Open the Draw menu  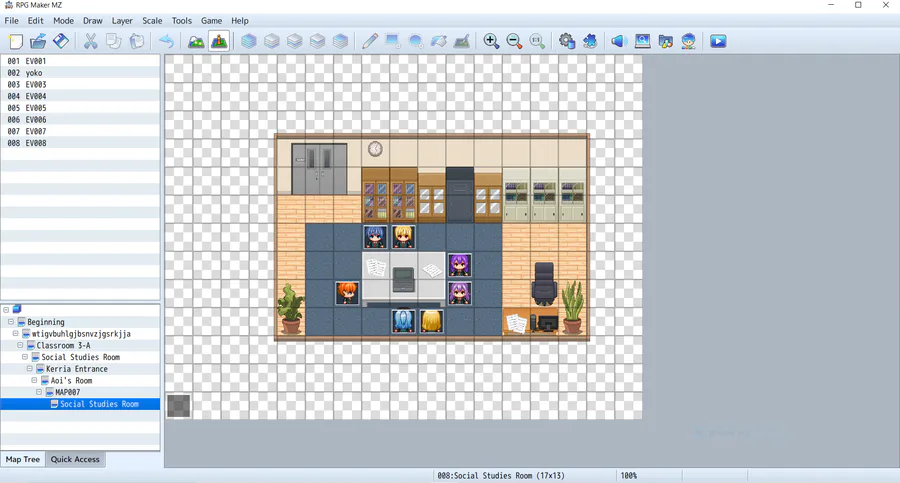pyautogui.click(x=92, y=21)
